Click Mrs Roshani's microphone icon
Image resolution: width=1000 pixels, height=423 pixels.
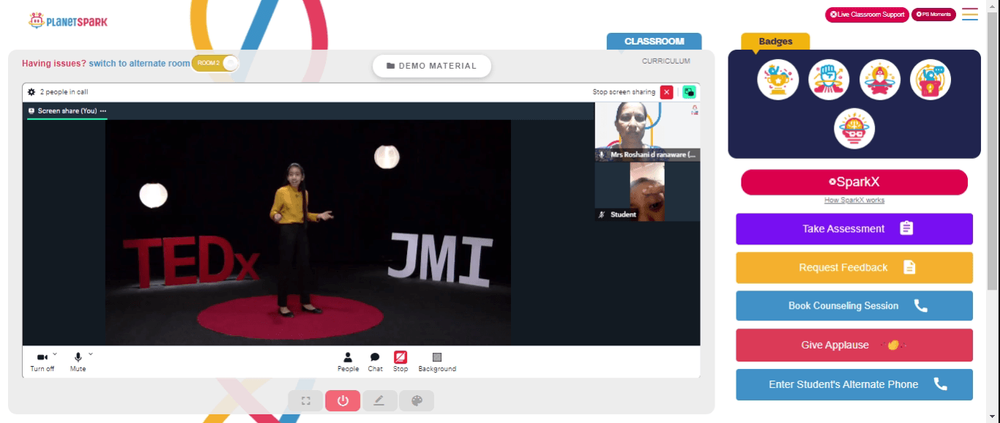[601, 154]
